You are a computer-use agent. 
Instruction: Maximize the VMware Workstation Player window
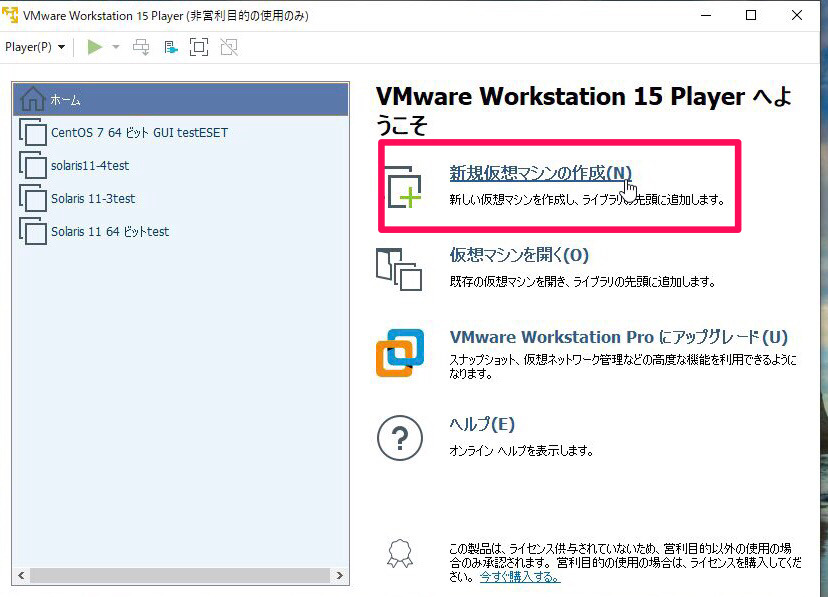751,15
